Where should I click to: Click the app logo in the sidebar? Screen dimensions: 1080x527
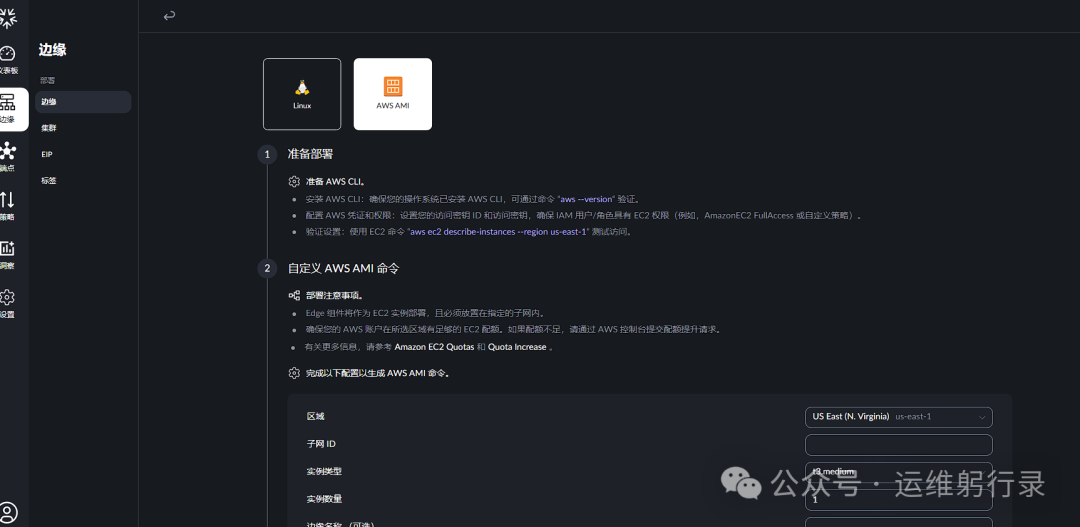coord(7,18)
